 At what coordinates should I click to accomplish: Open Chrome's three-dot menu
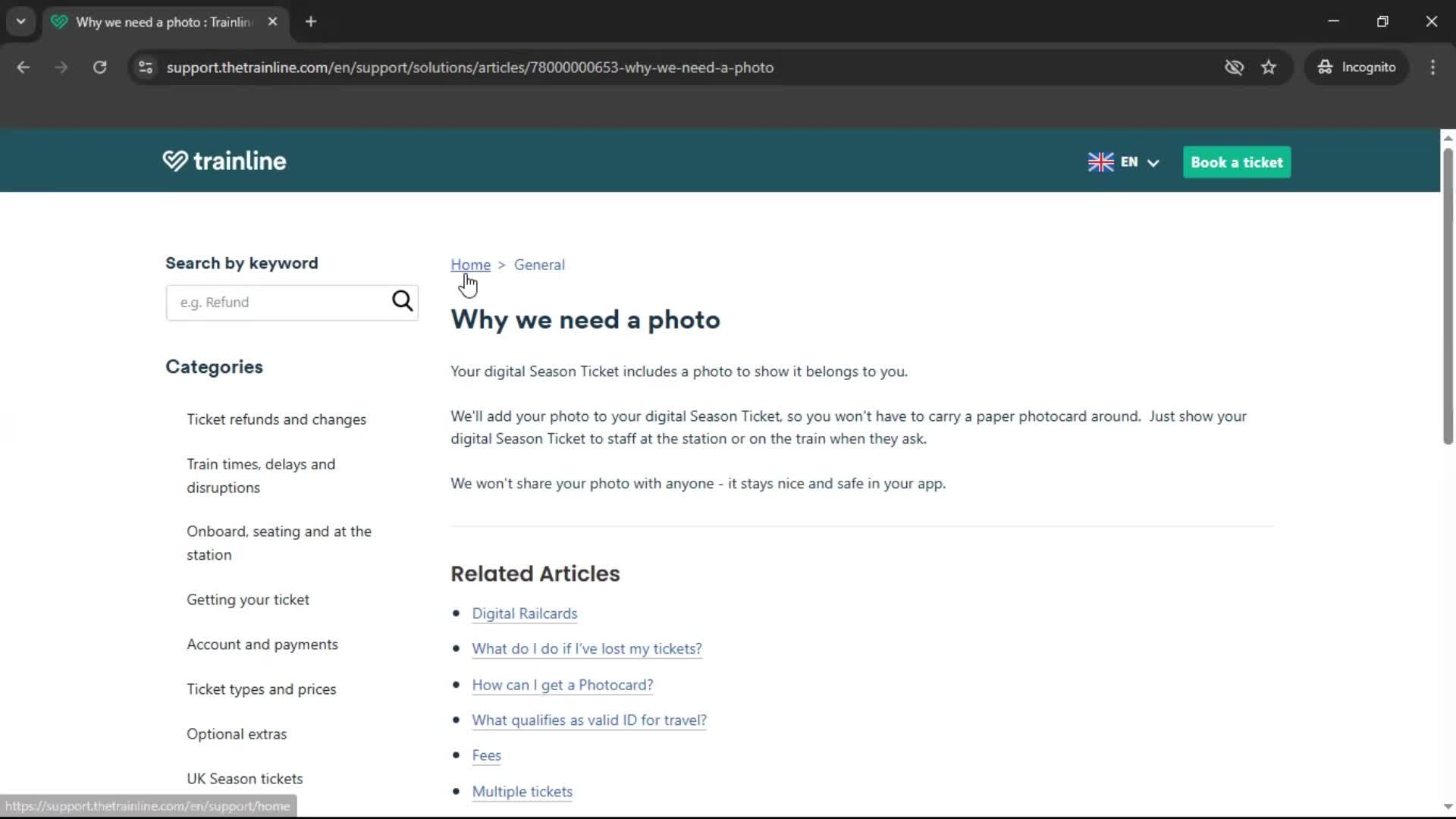1432,67
